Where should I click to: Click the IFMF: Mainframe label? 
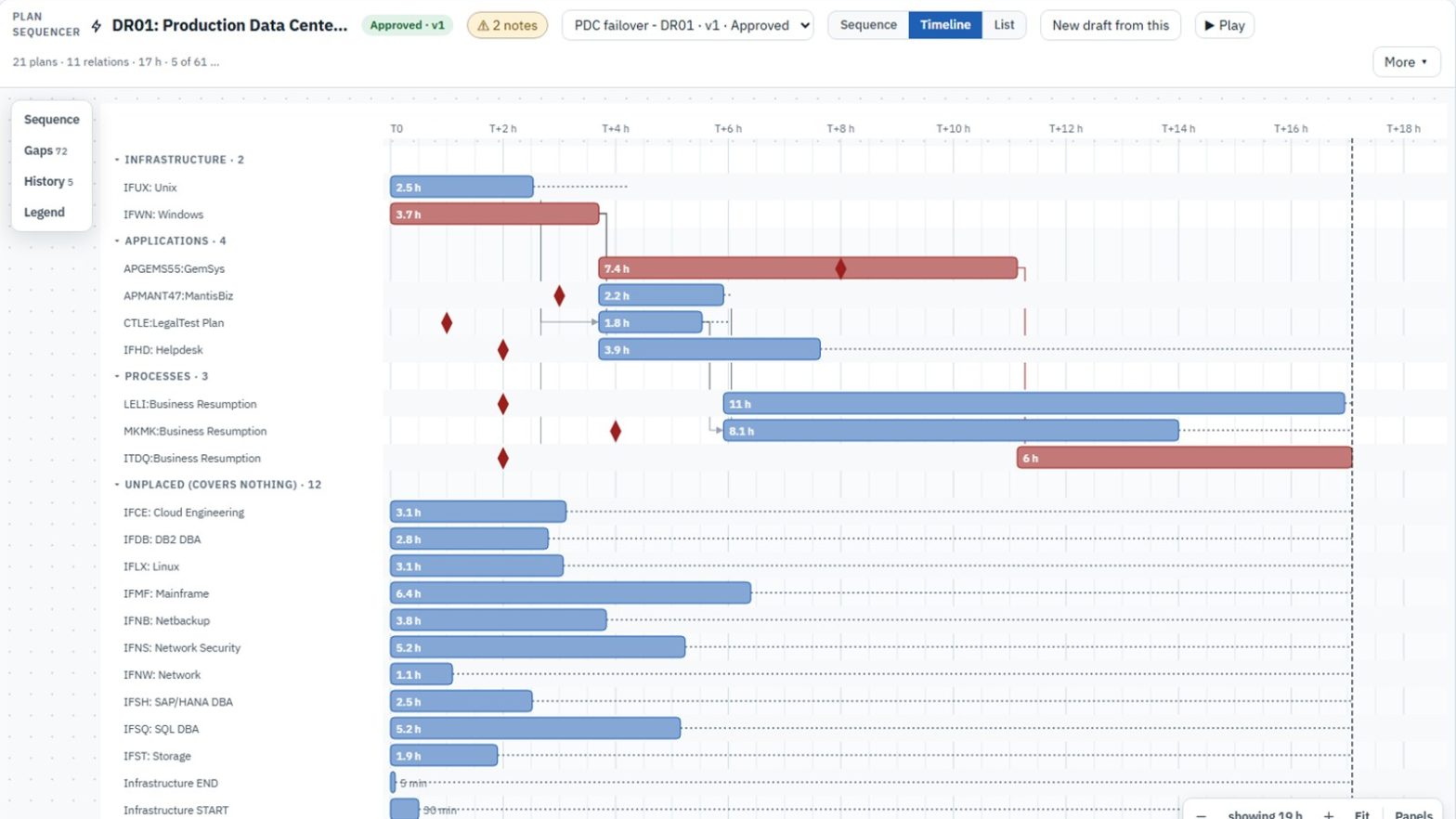(166, 593)
